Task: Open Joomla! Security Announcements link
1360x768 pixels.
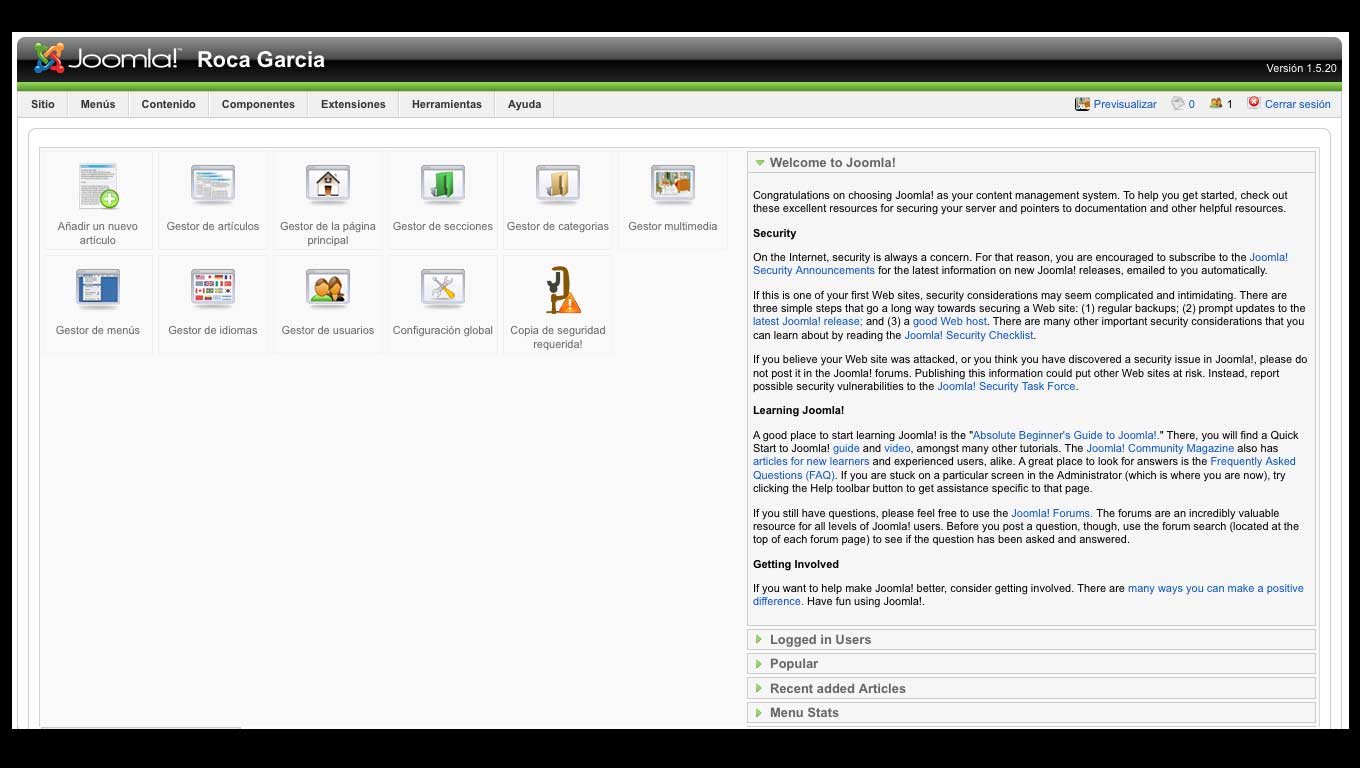Action: click(x=814, y=271)
